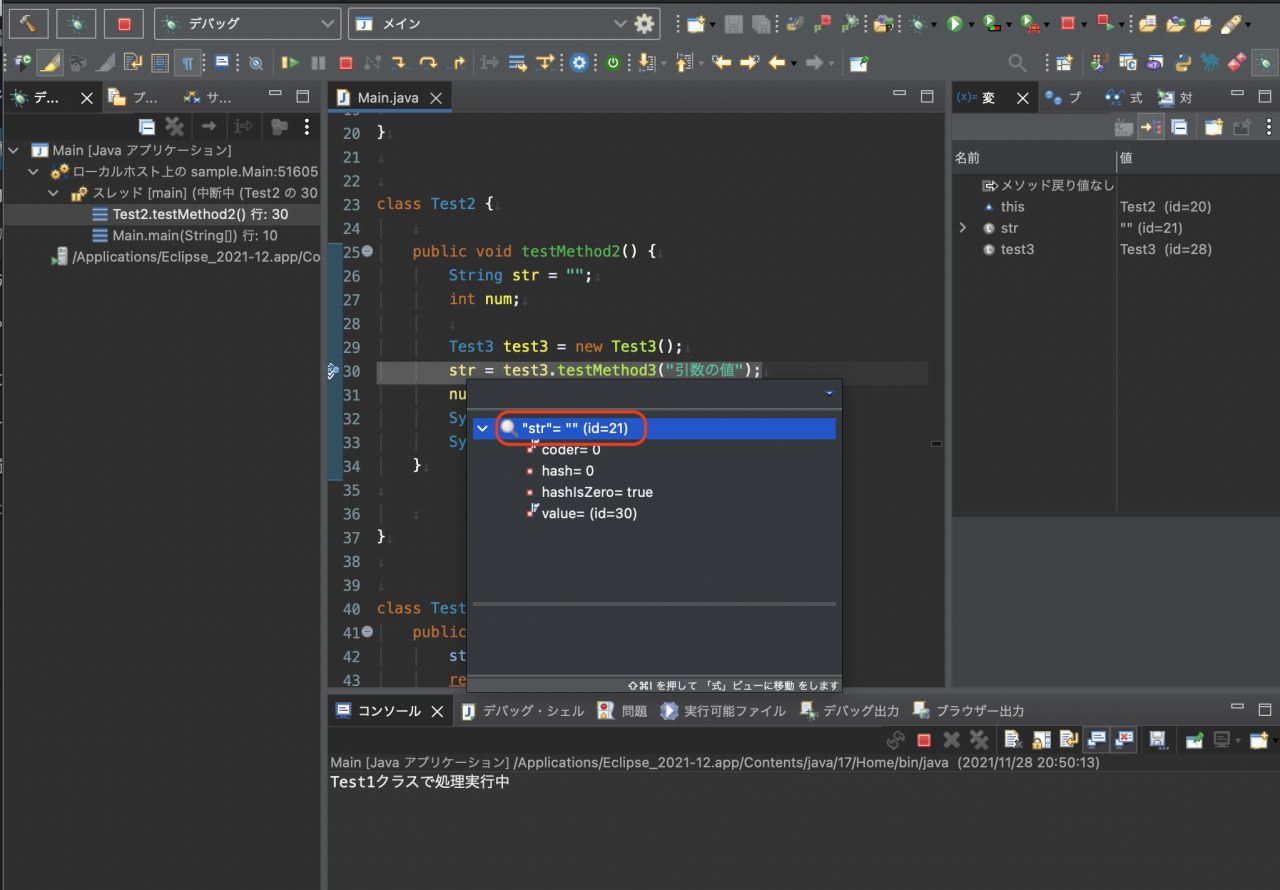The image size is (1280, 890).
Task: Toggle the Skip All Breakpoints button
Action: (x=254, y=62)
